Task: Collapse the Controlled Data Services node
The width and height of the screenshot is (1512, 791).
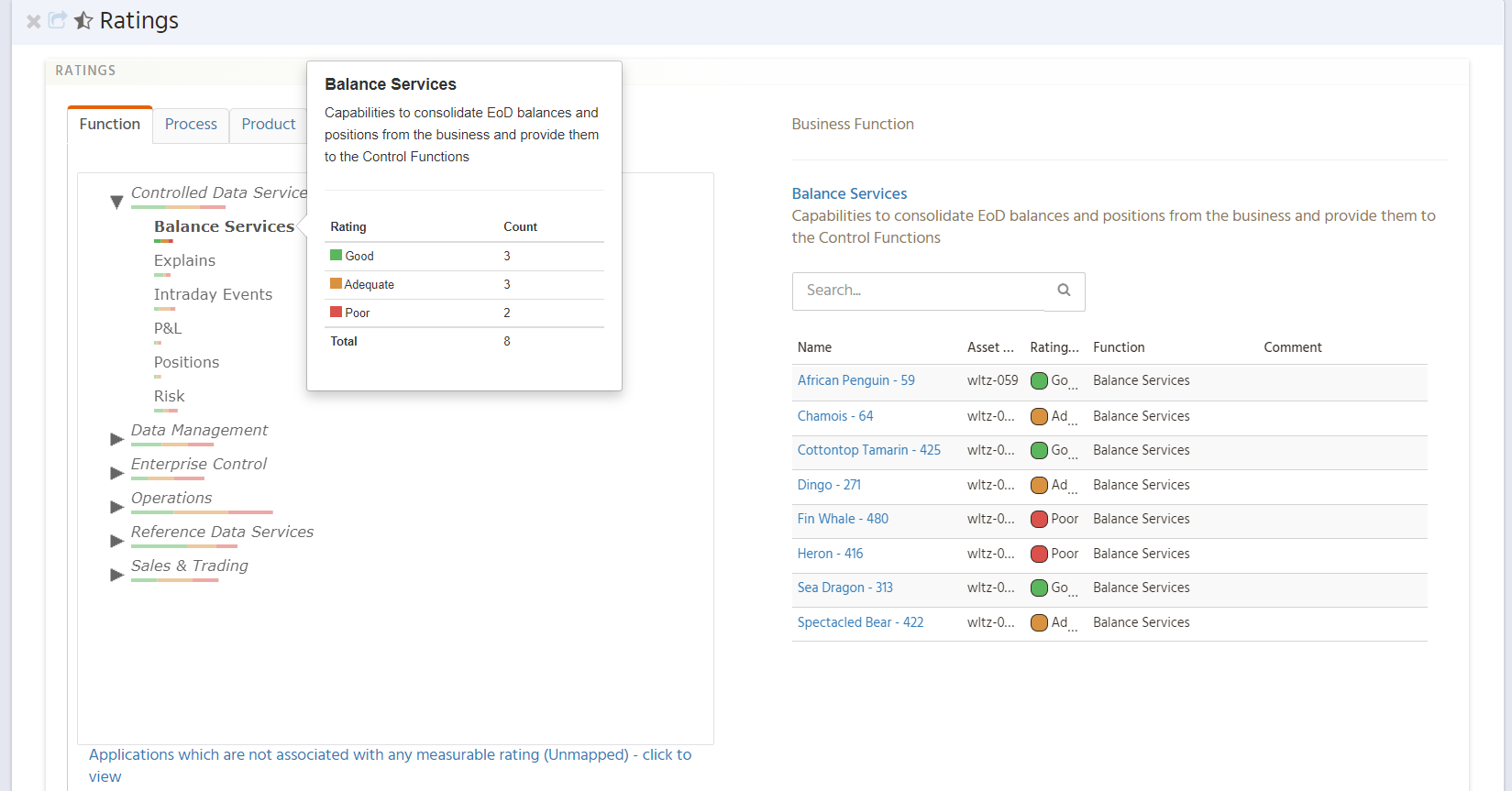Action: [x=116, y=202]
